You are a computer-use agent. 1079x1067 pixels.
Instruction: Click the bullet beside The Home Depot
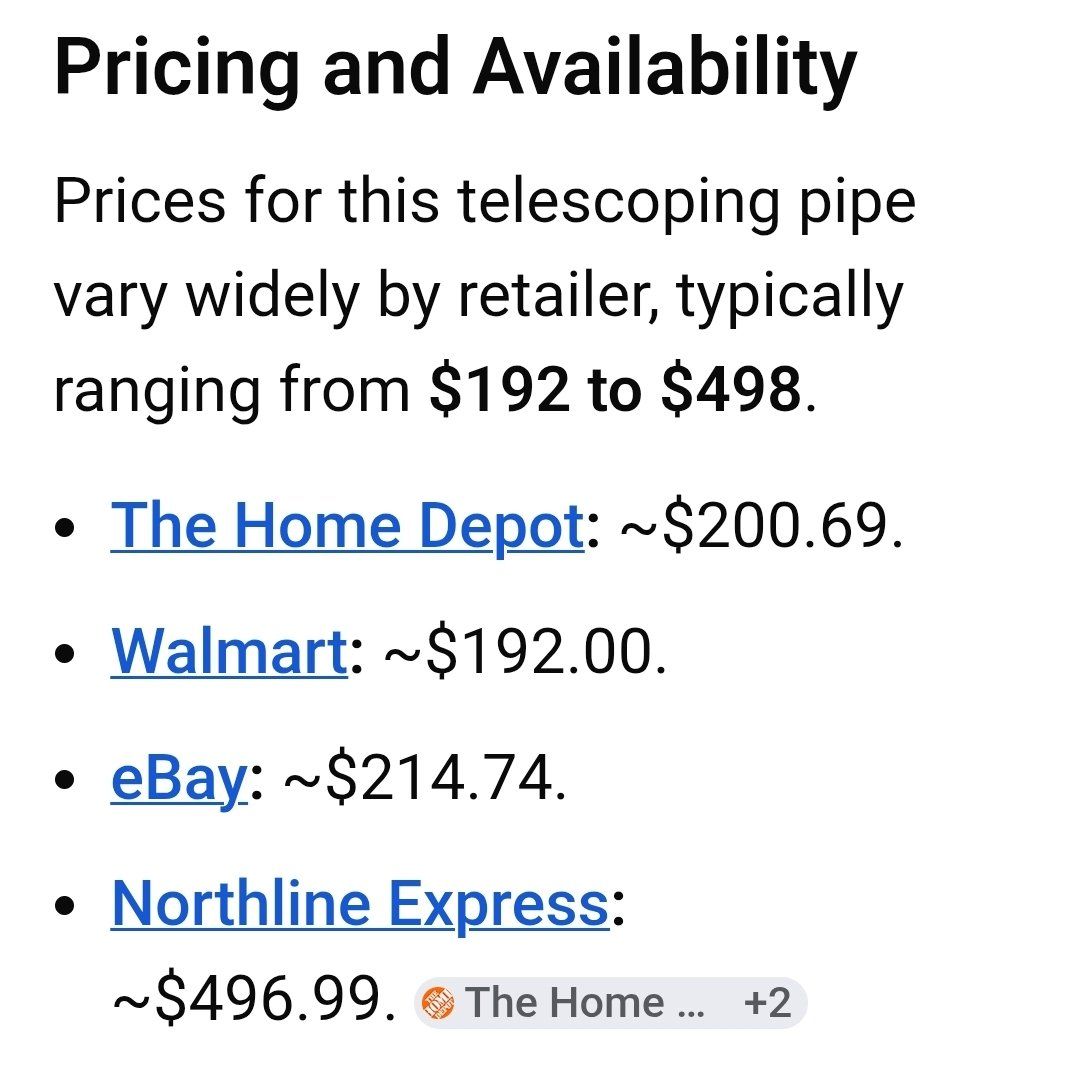click(65, 528)
